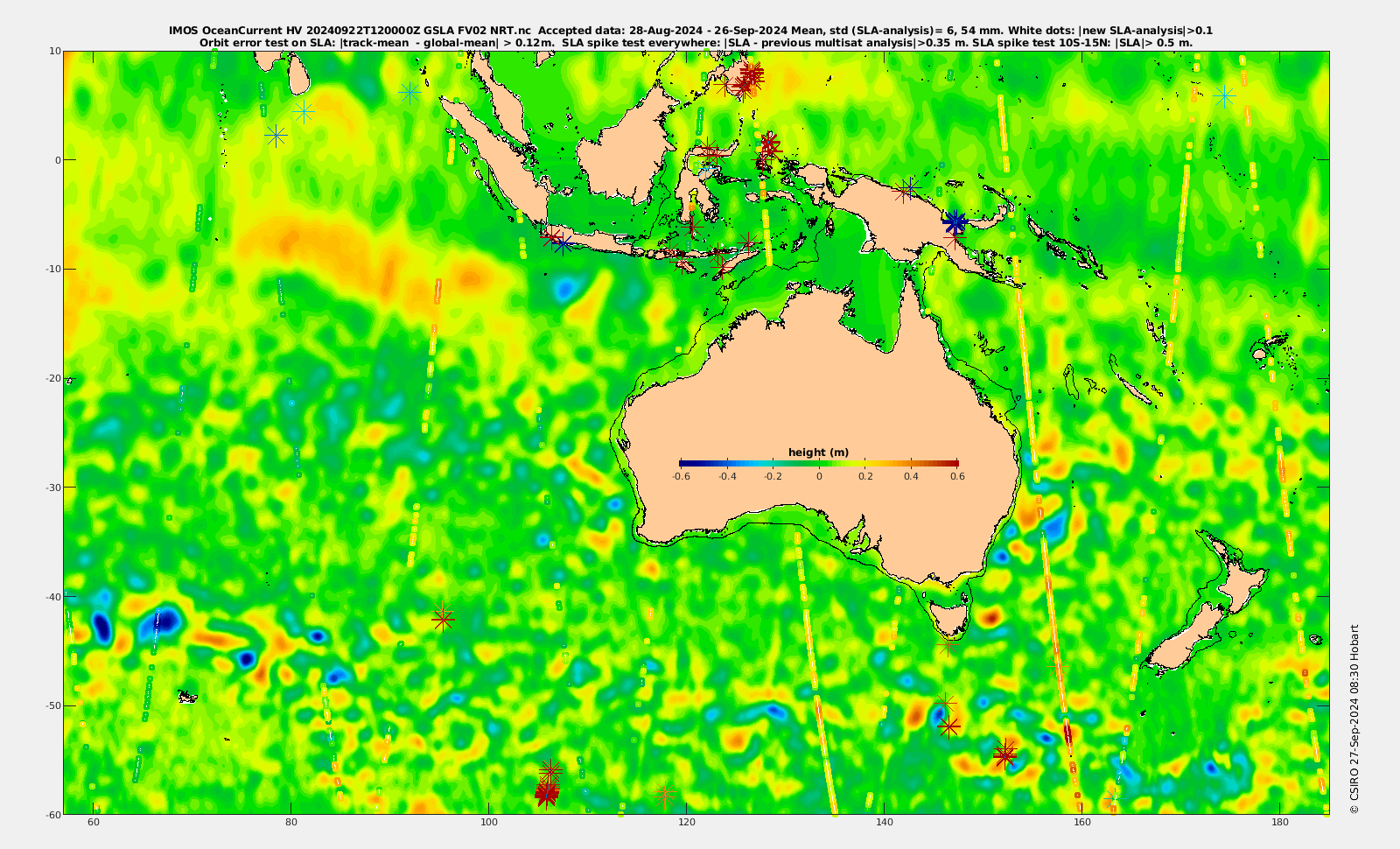Click the longitude axis label "180"
The height and width of the screenshot is (849, 1400).
pyautogui.click(x=1280, y=823)
